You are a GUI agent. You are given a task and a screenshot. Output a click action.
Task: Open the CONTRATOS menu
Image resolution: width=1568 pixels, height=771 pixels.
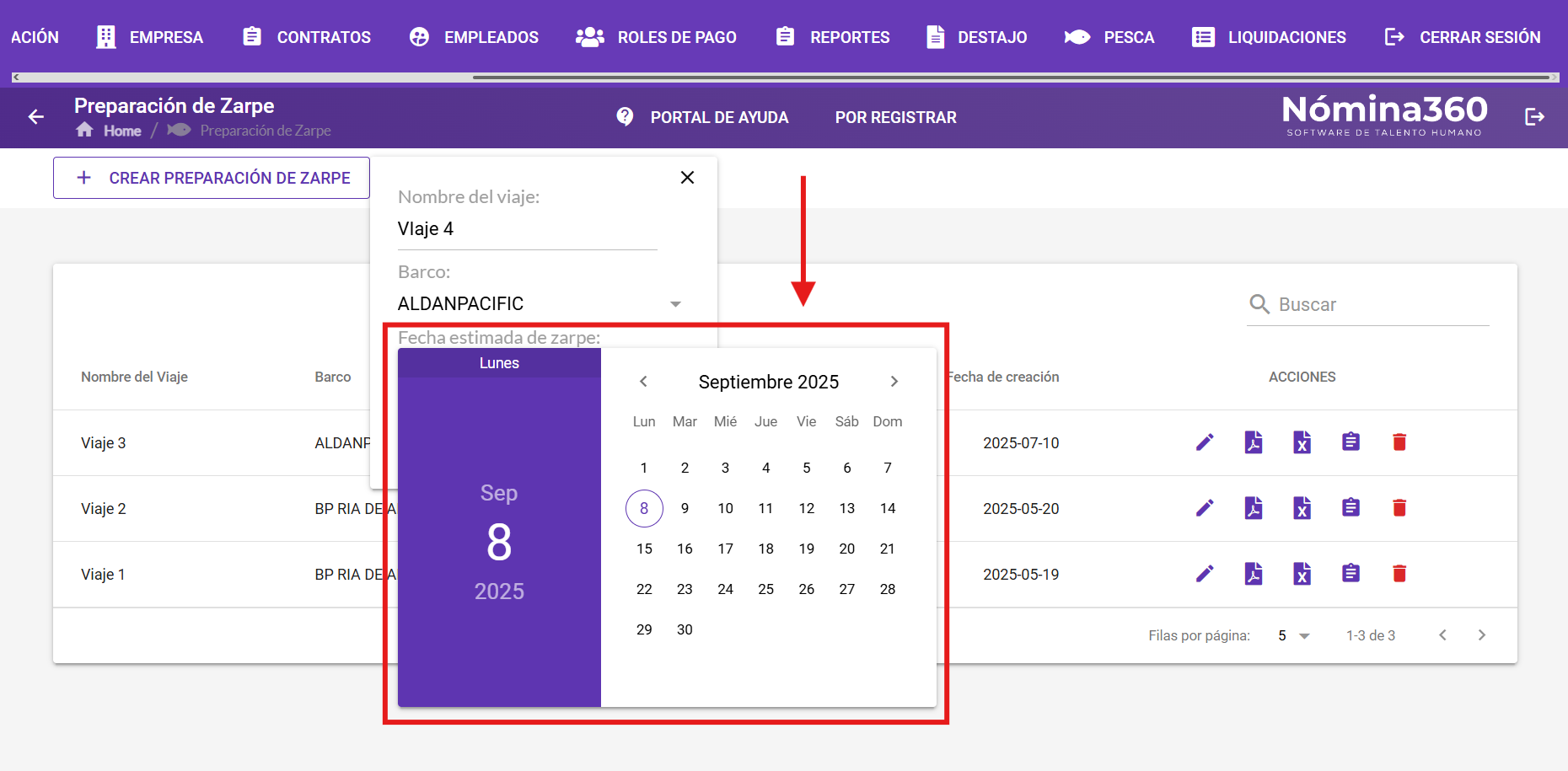point(307,37)
